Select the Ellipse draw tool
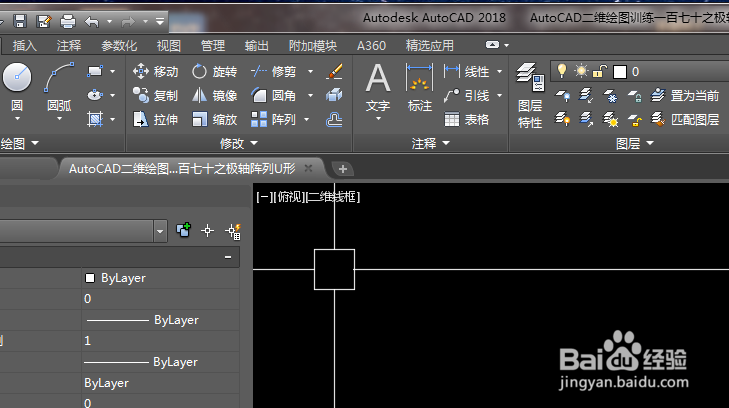 tap(95, 95)
